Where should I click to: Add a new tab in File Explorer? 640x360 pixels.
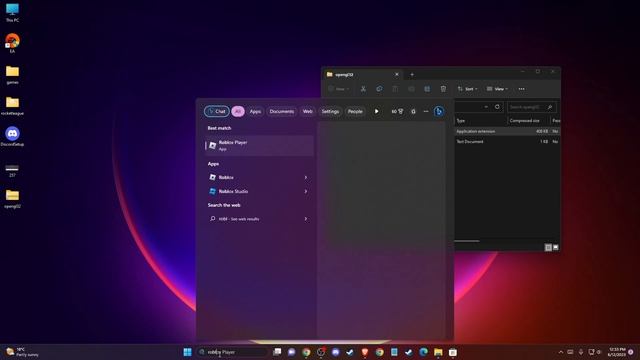pos(412,75)
